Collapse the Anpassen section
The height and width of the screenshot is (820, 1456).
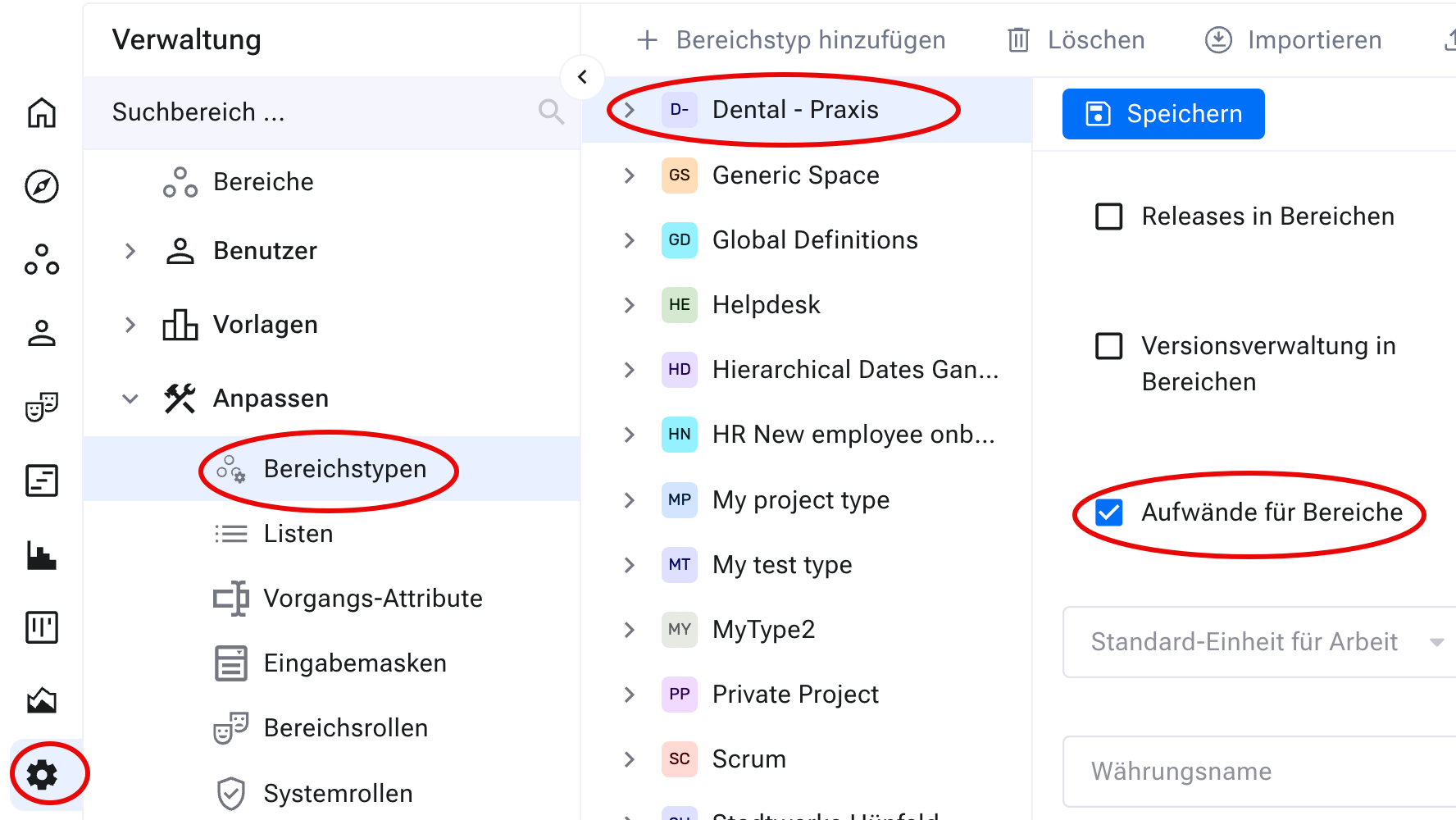130,399
